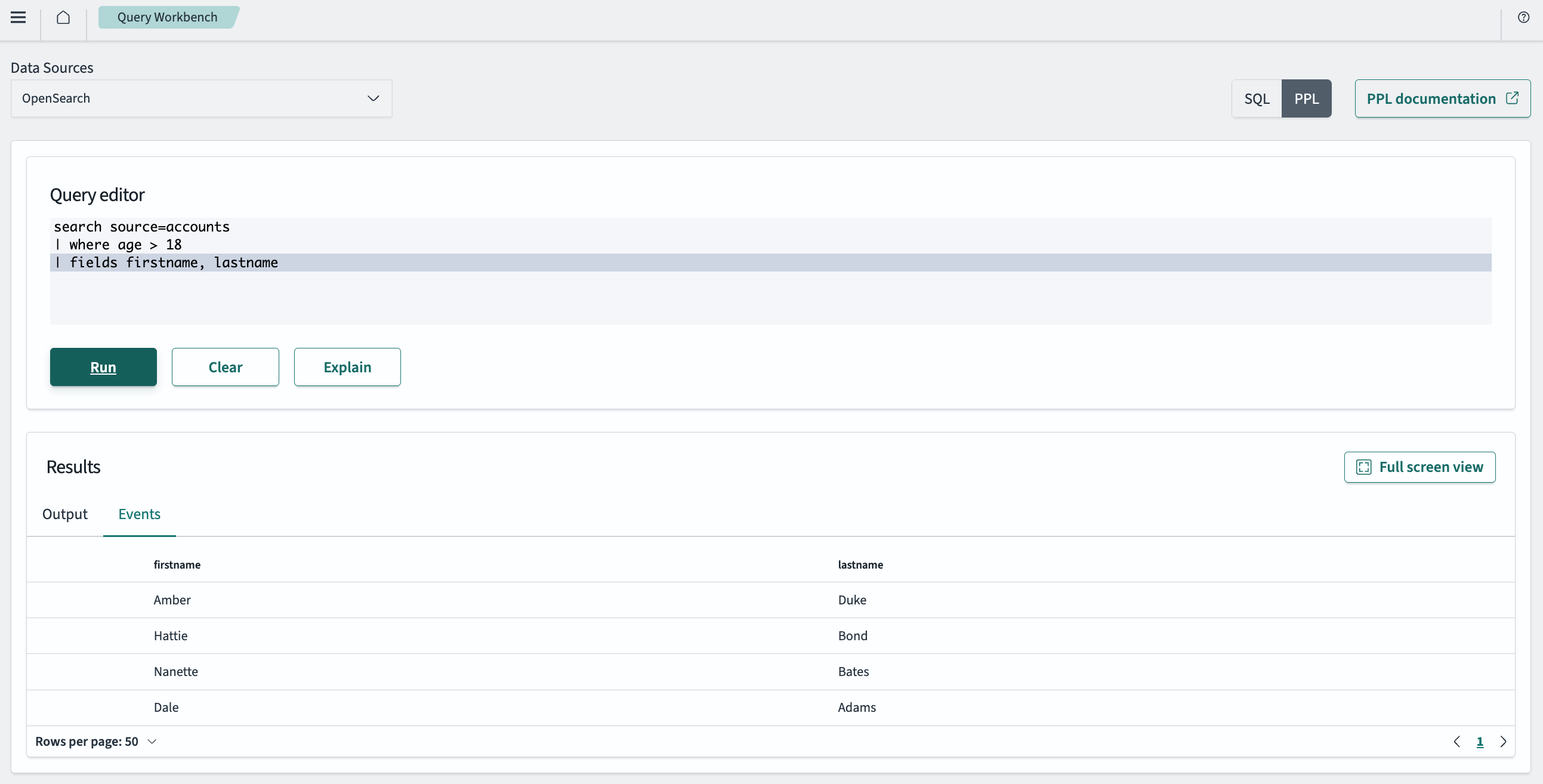Open the PPL documentation link
Image resolution: width=1543 pixels, height=784 pixels.
click(1431, 98)
